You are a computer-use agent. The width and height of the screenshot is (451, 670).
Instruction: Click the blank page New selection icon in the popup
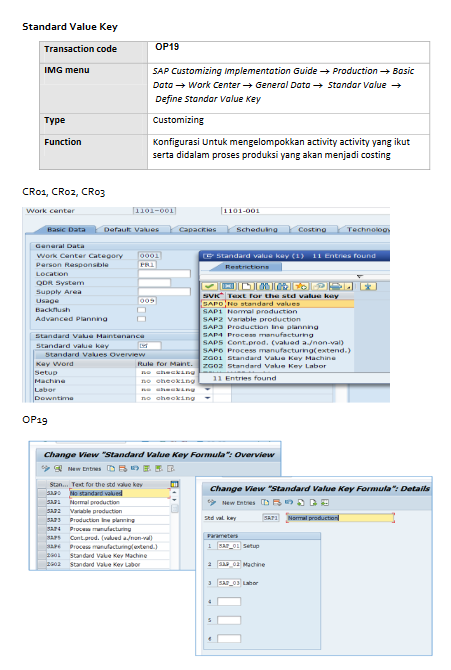pyautogui.click(x=246, y=286)
